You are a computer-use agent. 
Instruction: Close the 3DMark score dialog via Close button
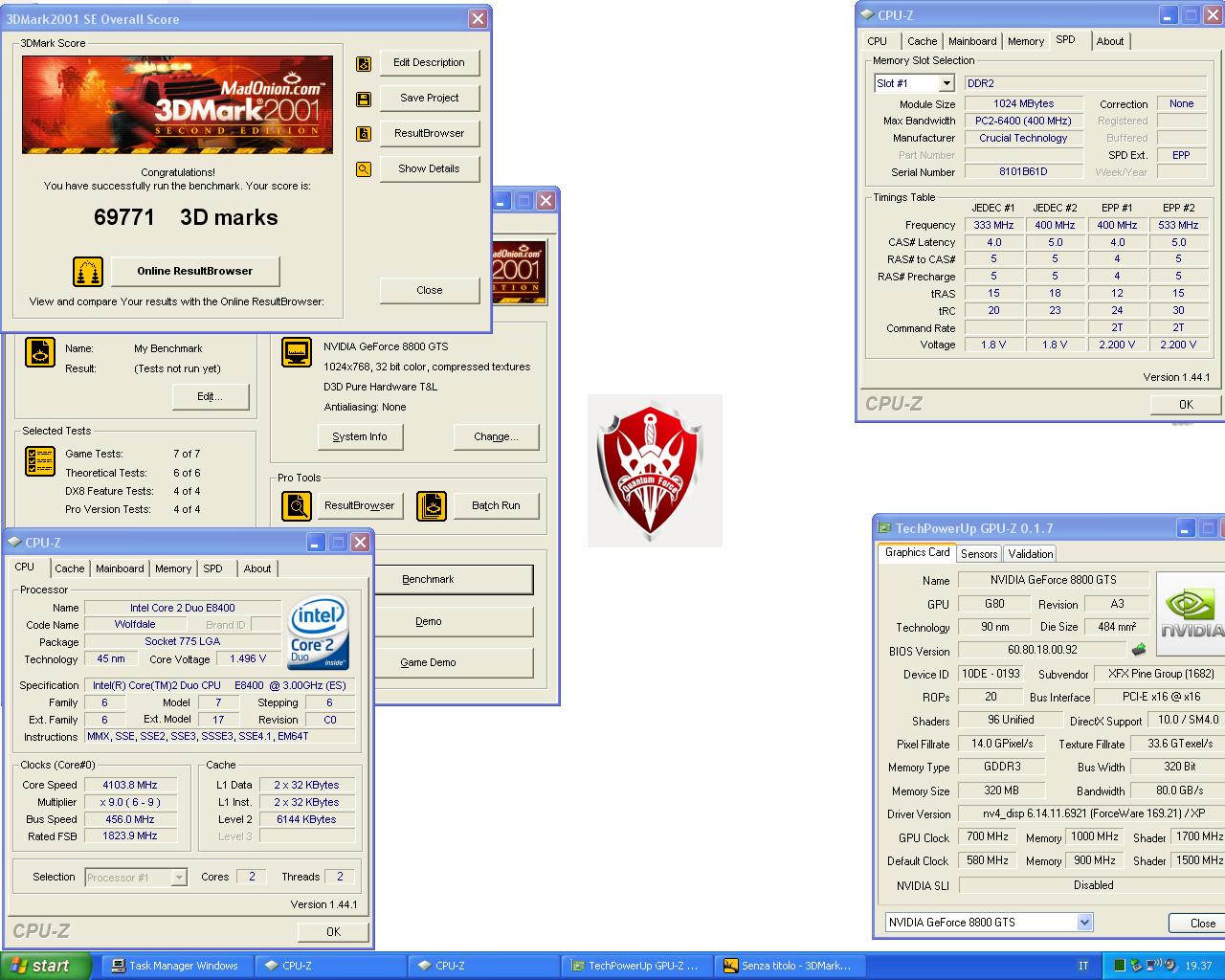tap(429, 291)
